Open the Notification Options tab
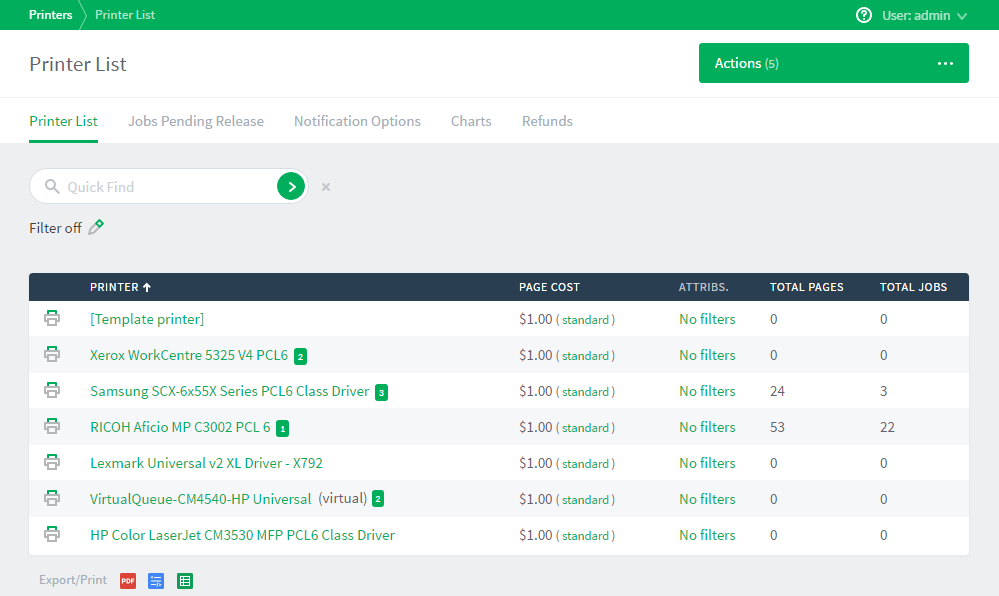The width and height of the screenshot is (999, 596). (357, 121)
